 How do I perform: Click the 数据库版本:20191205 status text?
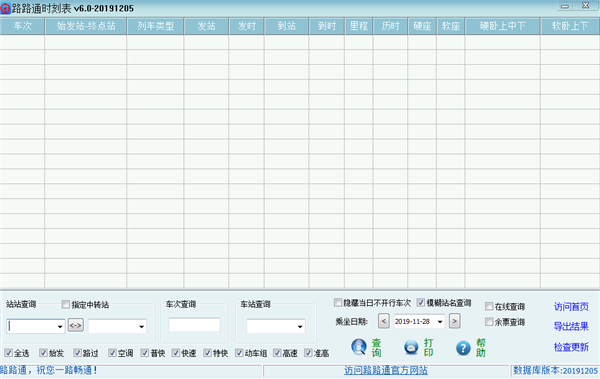click(x=555, y=371)
